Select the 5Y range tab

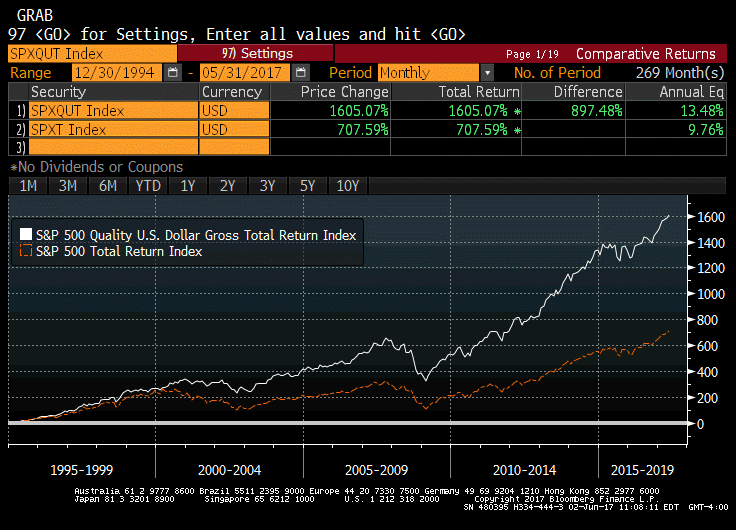click(x=307, y=186)
